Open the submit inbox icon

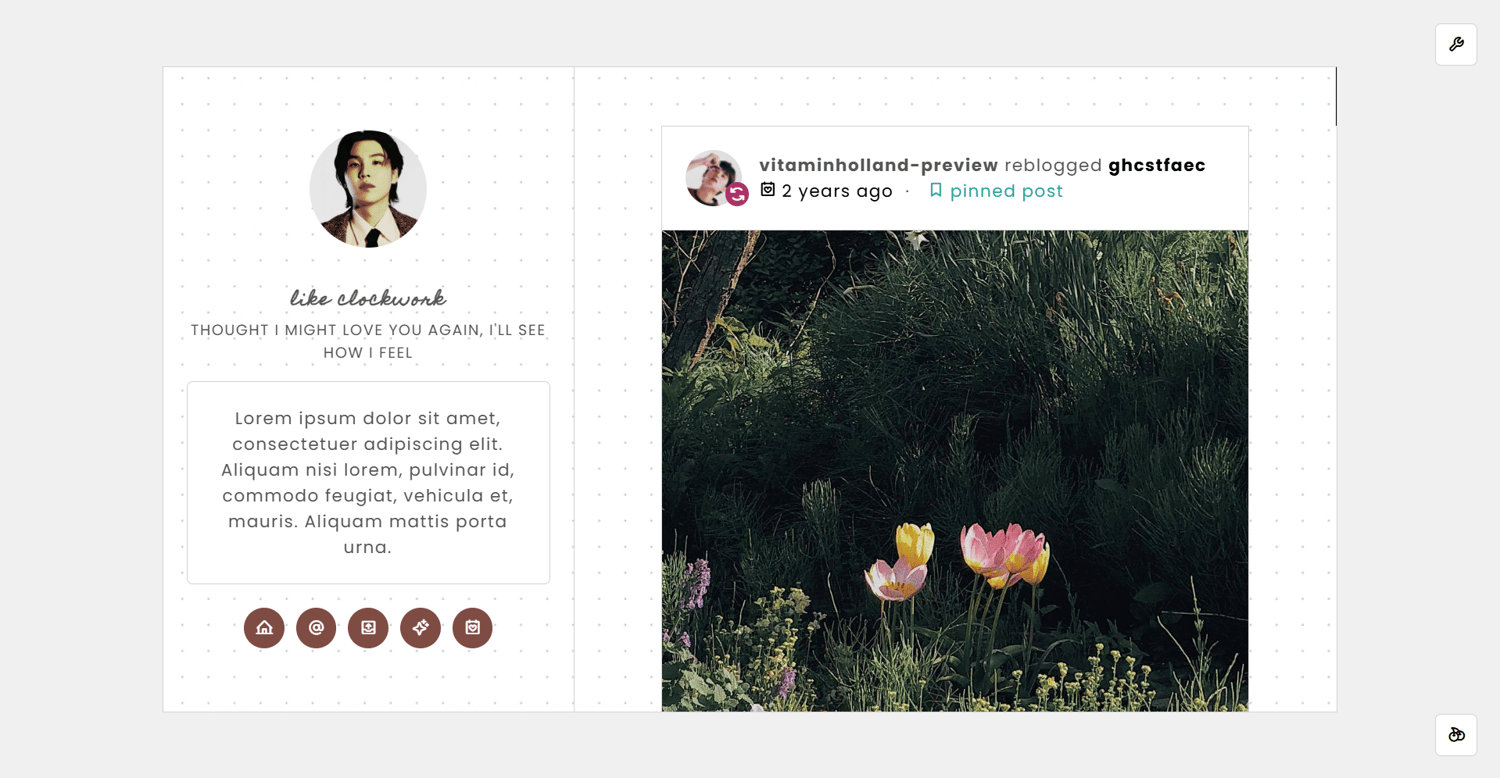368,628
